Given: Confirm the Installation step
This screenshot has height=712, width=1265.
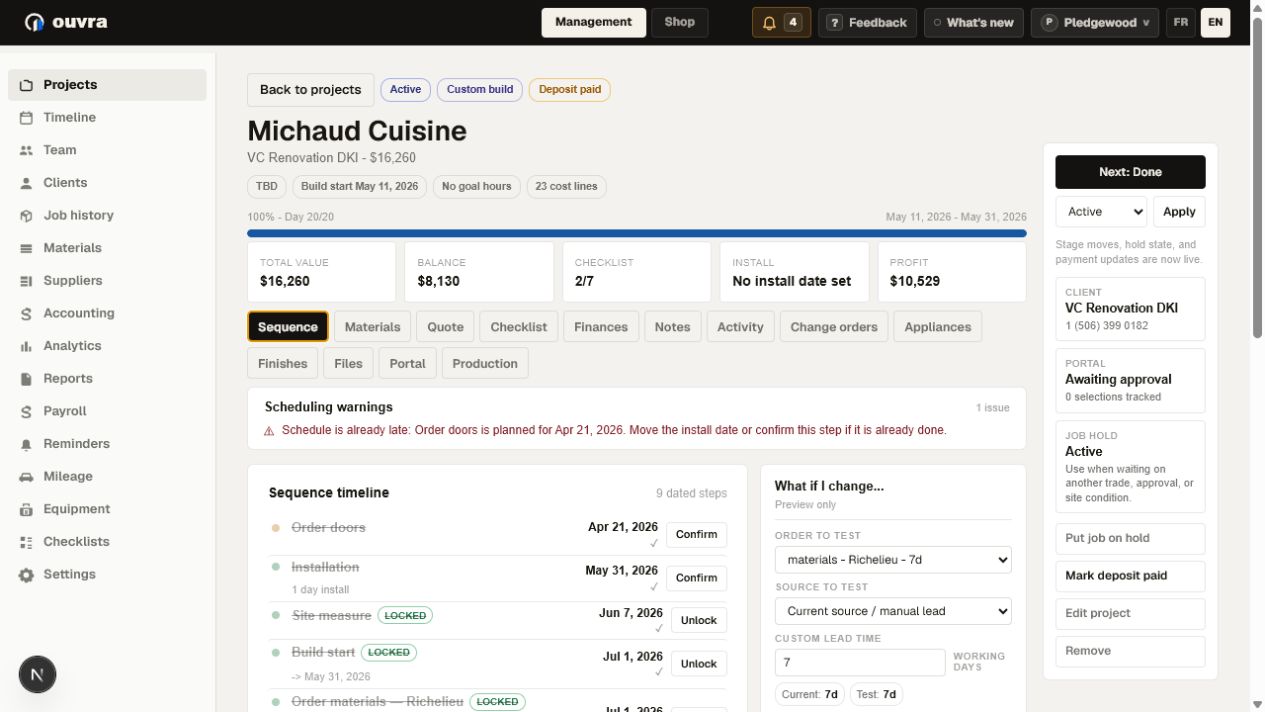Looking at the screenshot, I should click(x=697, y=578).
